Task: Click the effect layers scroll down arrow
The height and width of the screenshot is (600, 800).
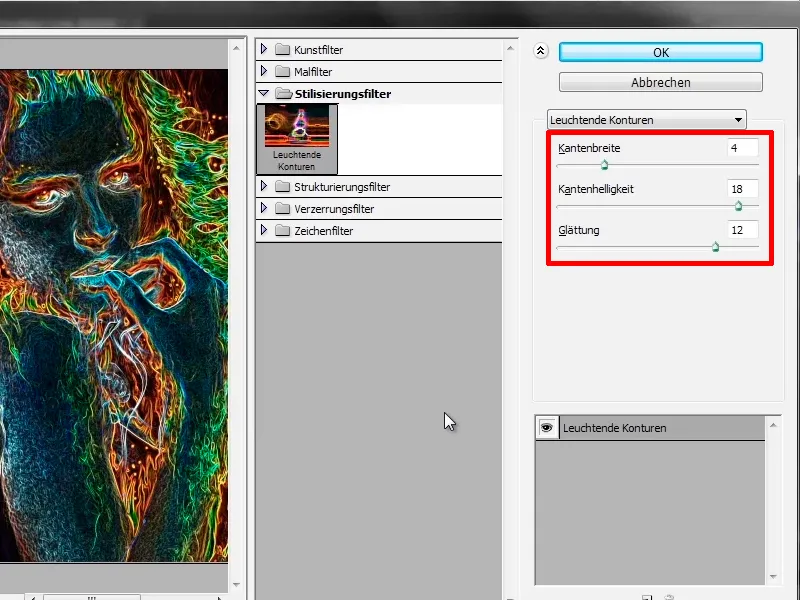Action: click(x=773, y=577)
